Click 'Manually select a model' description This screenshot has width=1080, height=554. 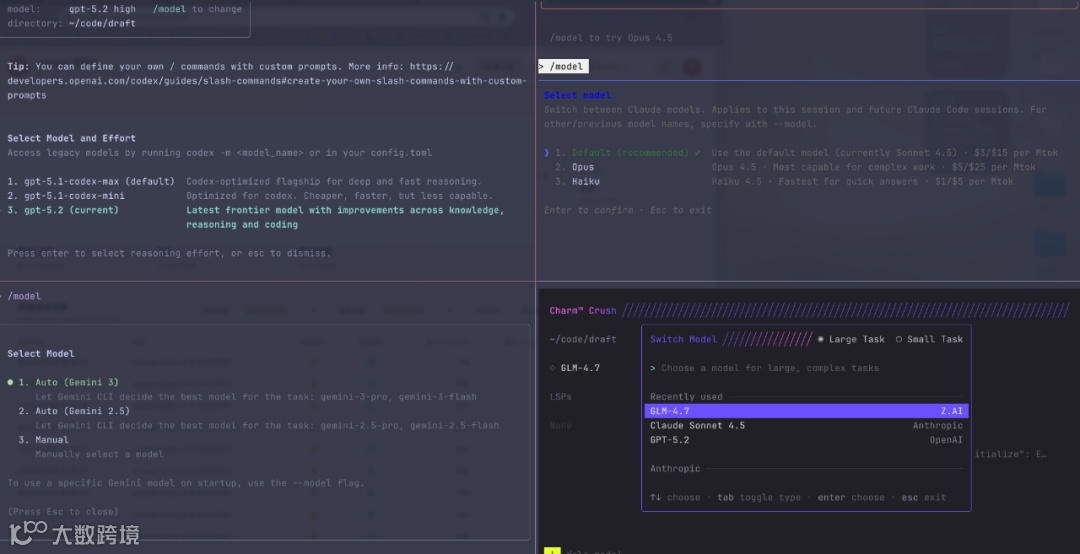(100, 454)
